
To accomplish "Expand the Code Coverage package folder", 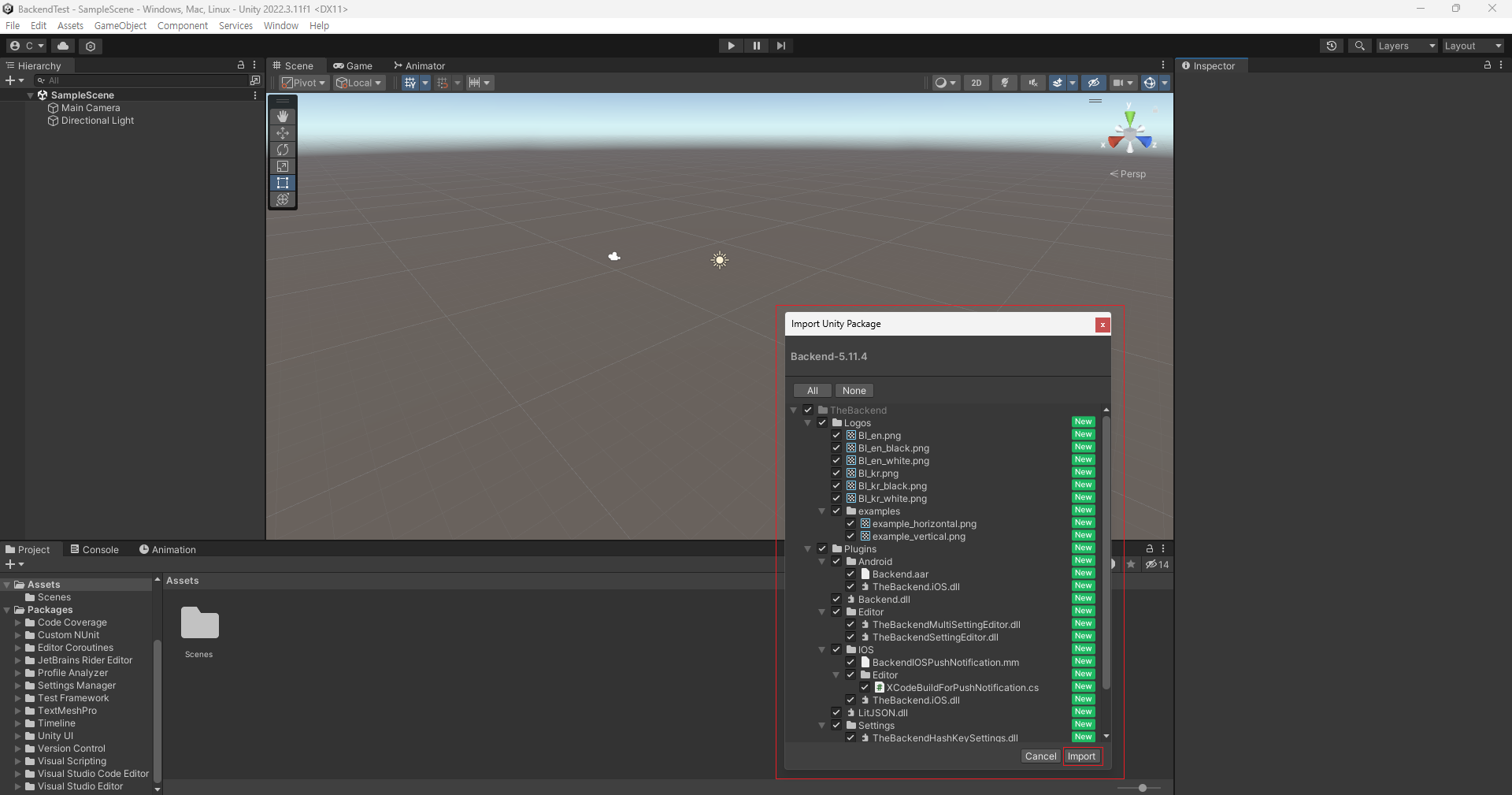I will (17, 622).
